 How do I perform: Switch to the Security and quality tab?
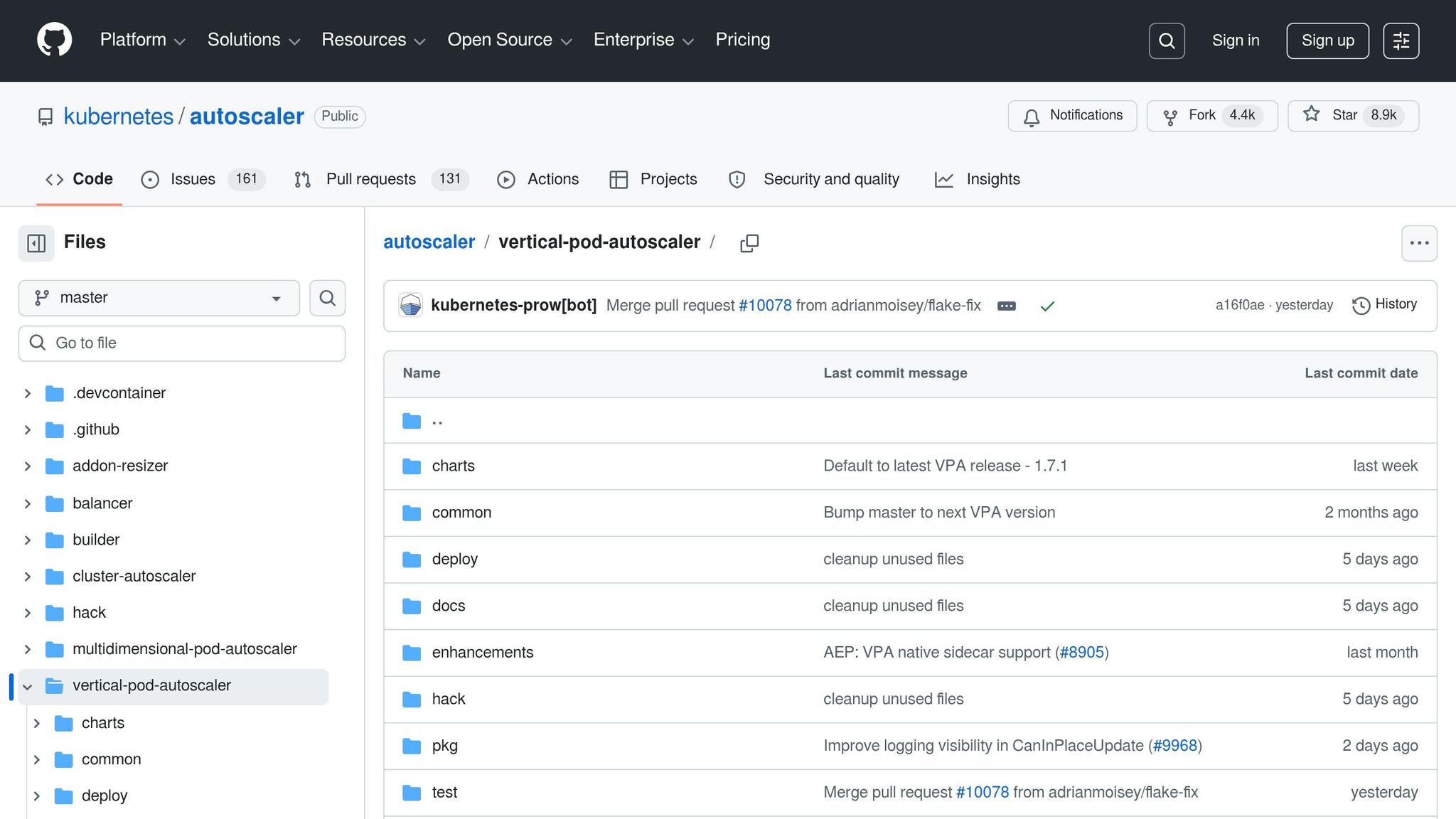tap(814, 179)
